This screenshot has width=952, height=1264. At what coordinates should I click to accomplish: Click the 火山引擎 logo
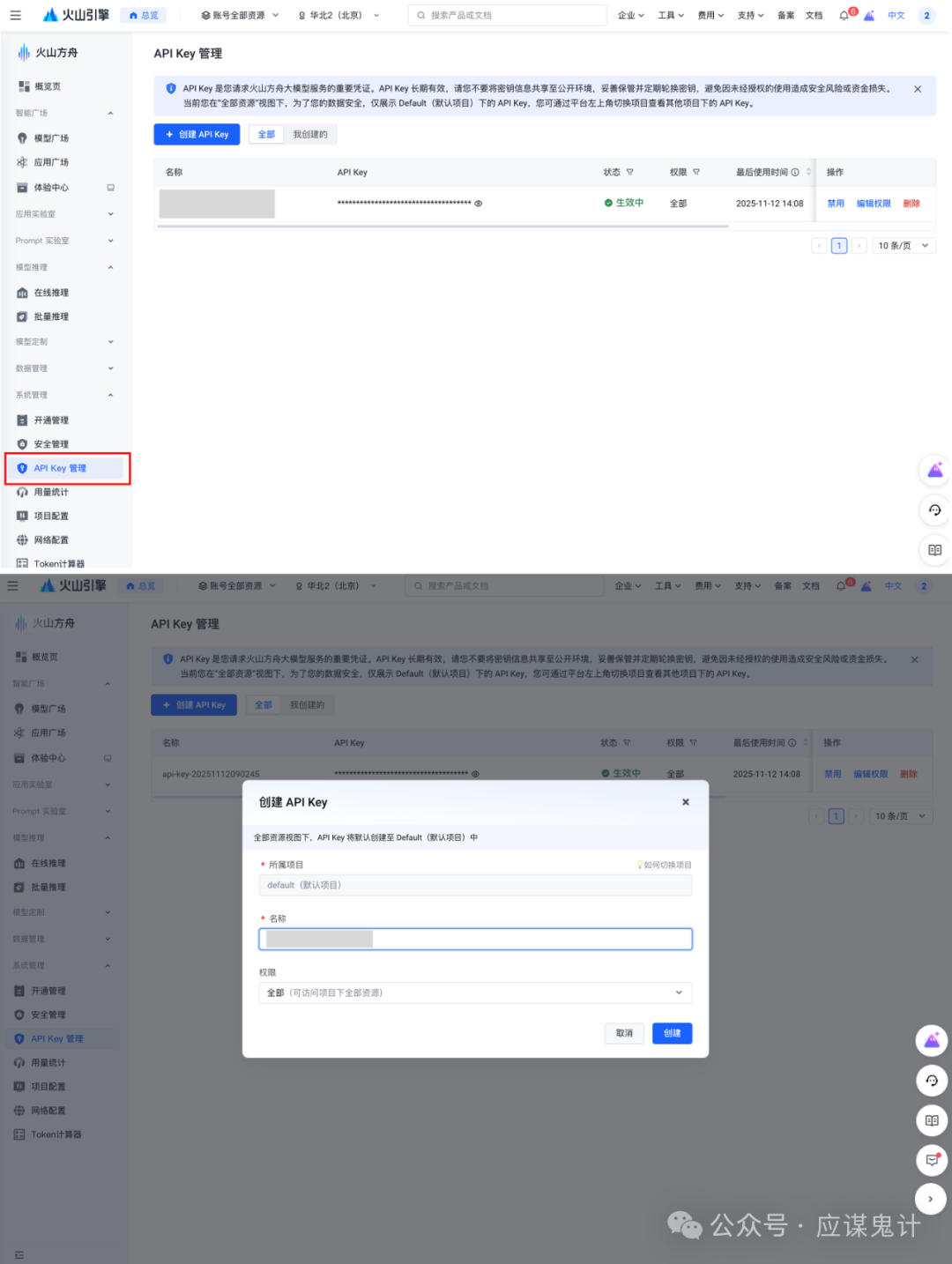pyautogui.click(x=75, y=15)
